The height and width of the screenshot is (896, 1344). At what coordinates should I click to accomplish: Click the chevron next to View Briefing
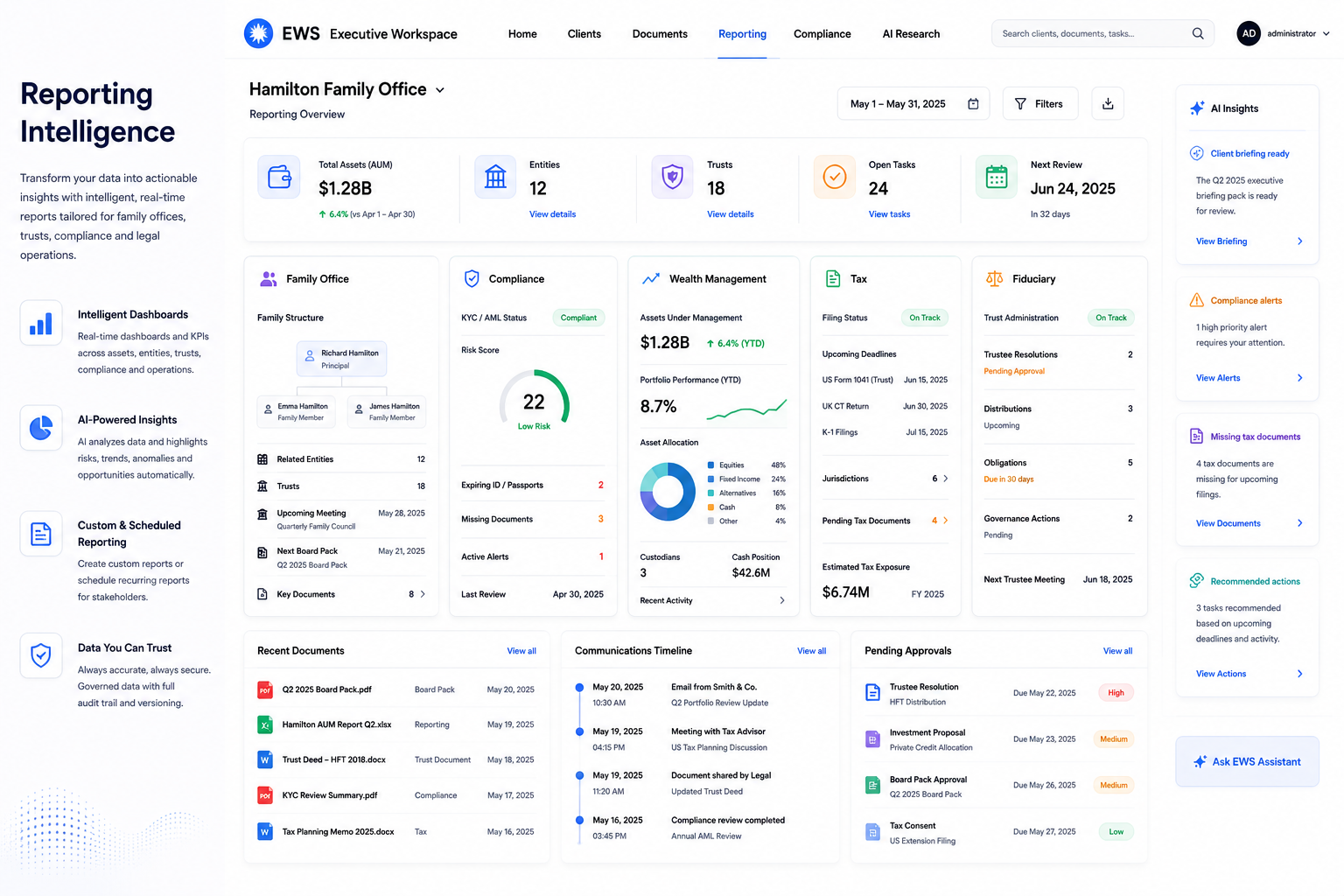pos(1299,241)
